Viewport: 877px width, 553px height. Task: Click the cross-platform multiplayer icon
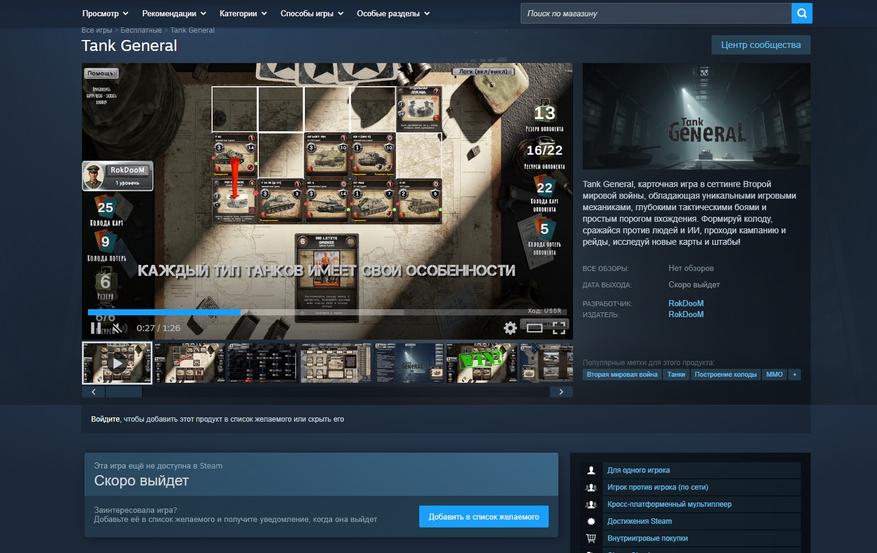point(591,504)
